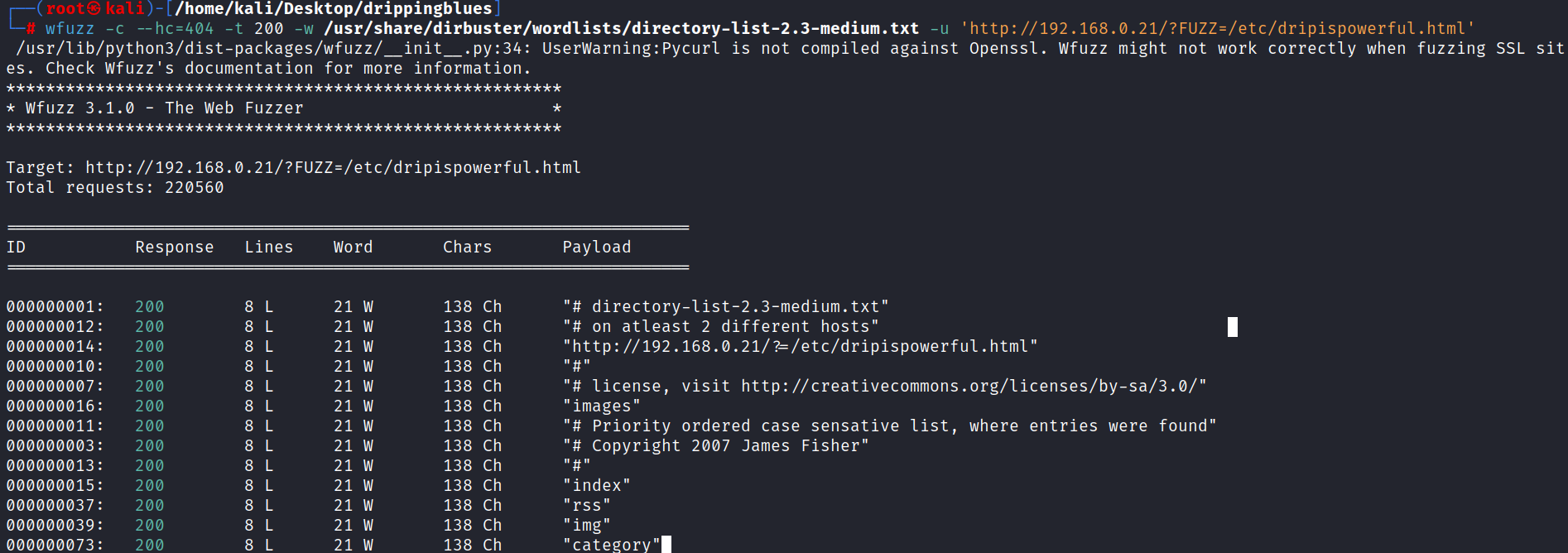Click the white block cursor after category
The image size is (1568, 553).
[666, 544]
